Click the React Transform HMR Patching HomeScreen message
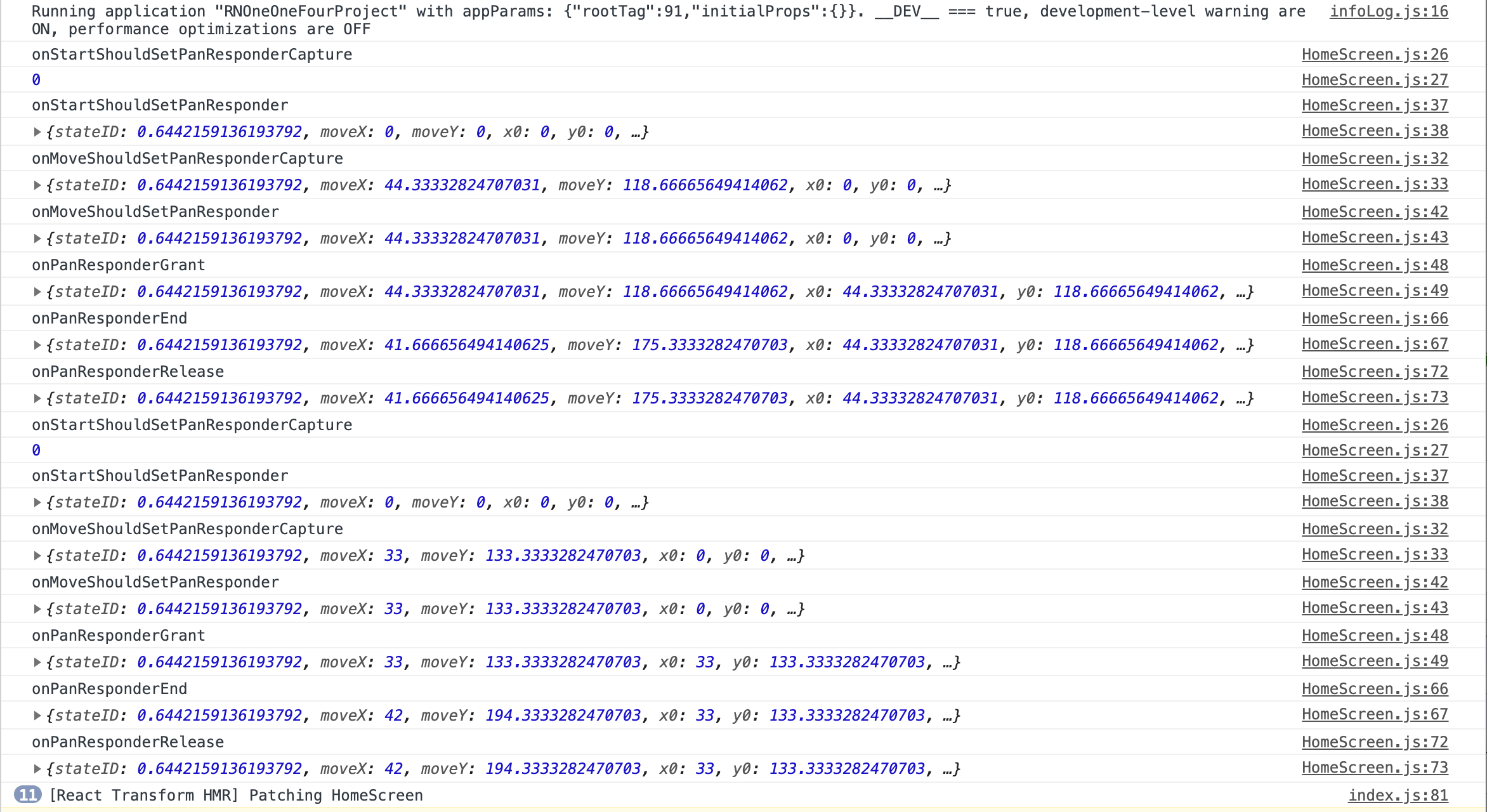Screen dimensions: 1487x812 pyautogui.click(x=235, y=796)
